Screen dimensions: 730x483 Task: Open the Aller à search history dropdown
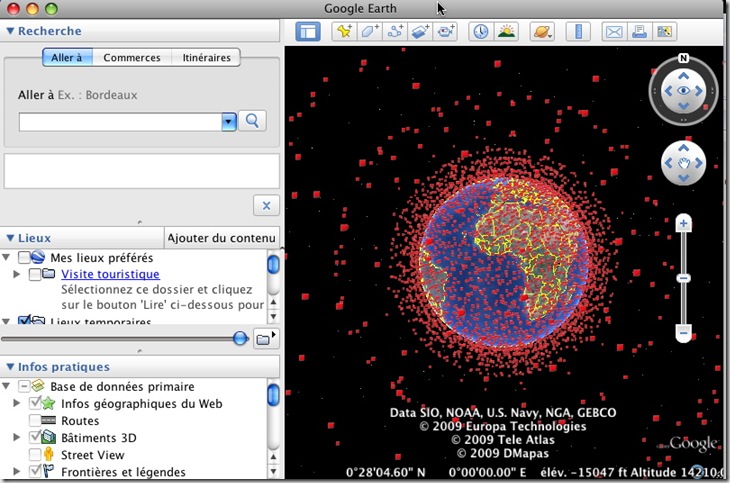click(x=229, y=122)
